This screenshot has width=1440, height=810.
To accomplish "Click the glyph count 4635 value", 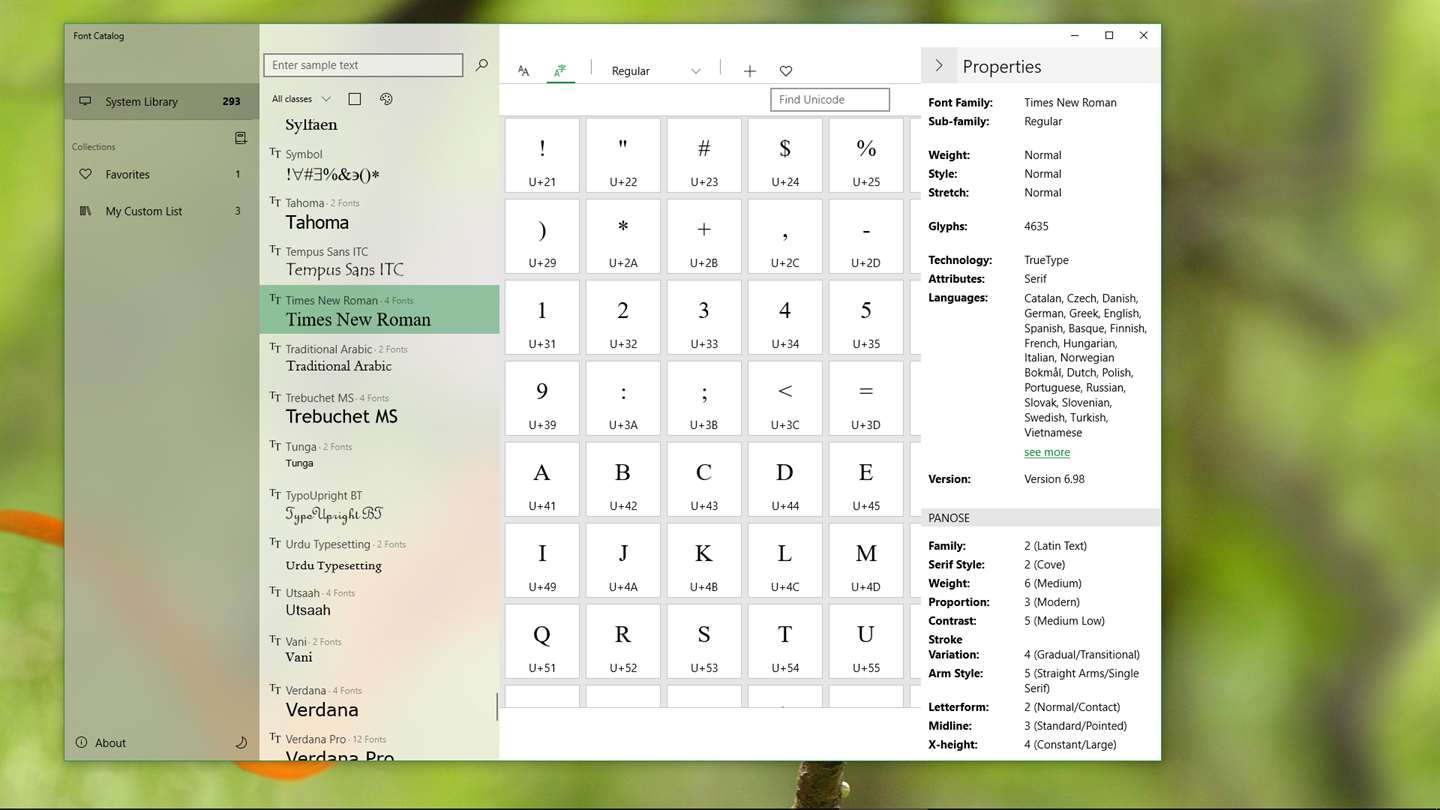I will [x=1036, y=226].
